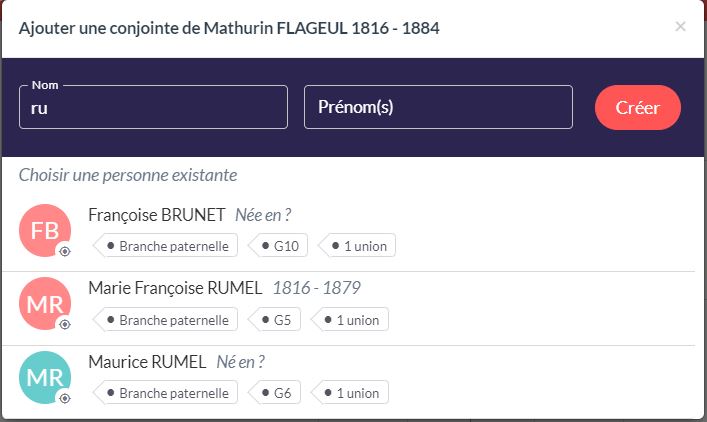The width and height of the screenshot is (707, 422).
Task: Click the G10 generation tag
Action: point(279,246)
